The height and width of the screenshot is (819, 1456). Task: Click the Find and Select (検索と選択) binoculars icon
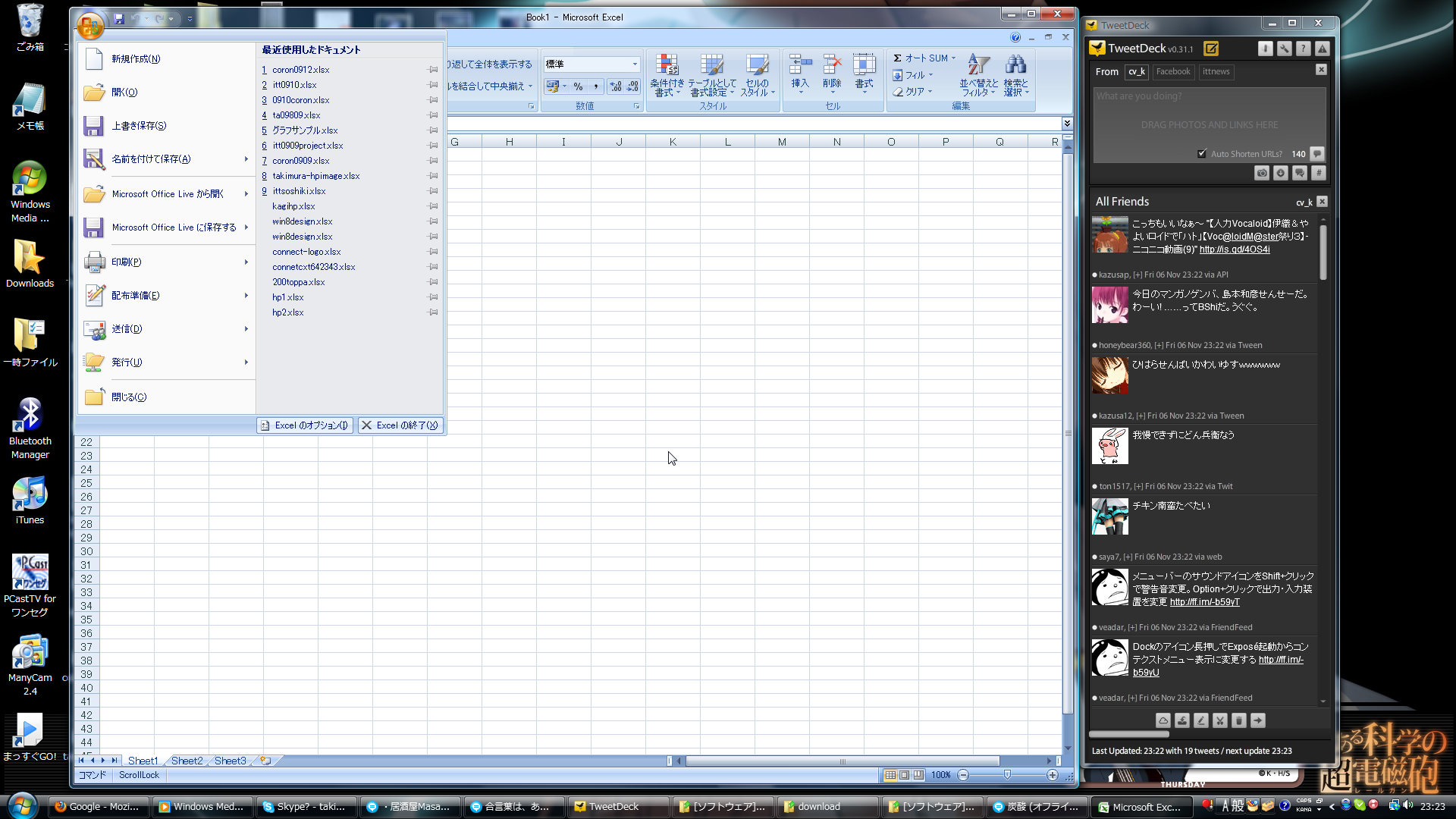tap(1015, 76)
